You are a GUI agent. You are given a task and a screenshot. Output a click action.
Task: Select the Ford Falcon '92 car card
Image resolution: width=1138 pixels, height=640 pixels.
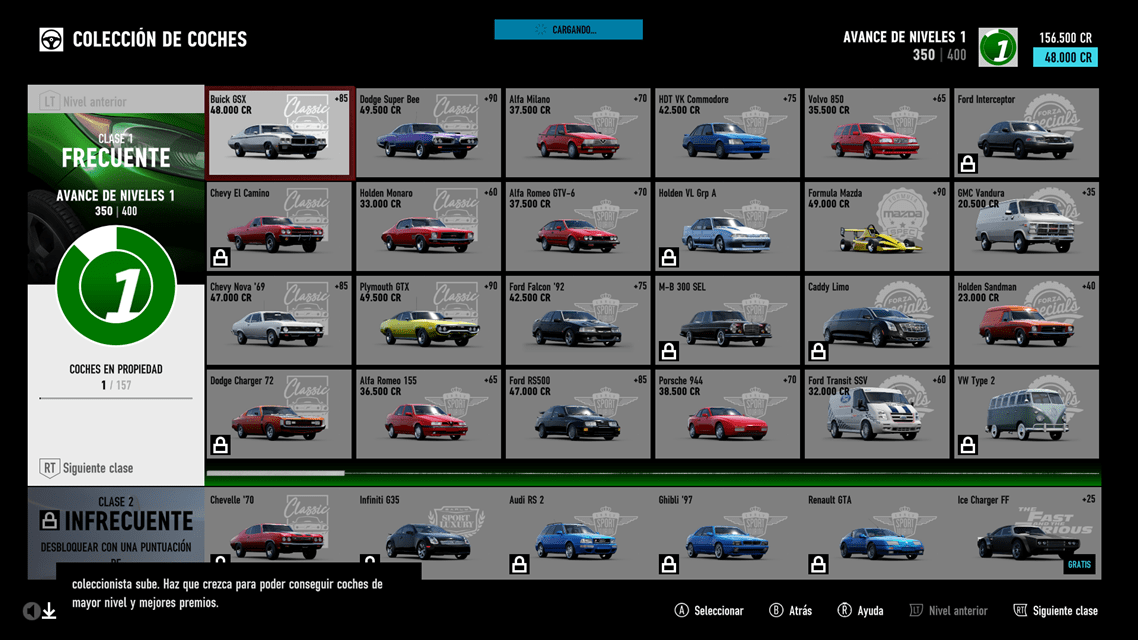(578, 320)
